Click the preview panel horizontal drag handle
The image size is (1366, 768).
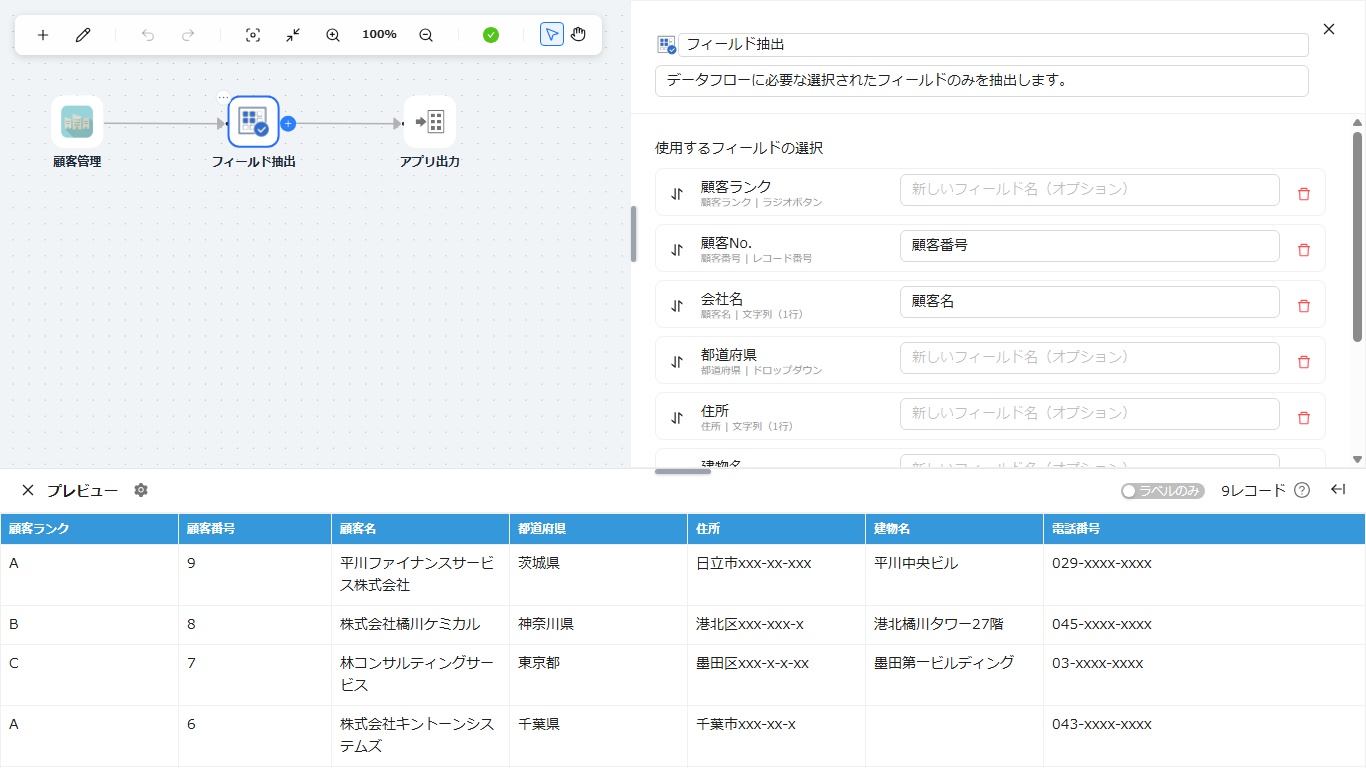click(683, 471)
